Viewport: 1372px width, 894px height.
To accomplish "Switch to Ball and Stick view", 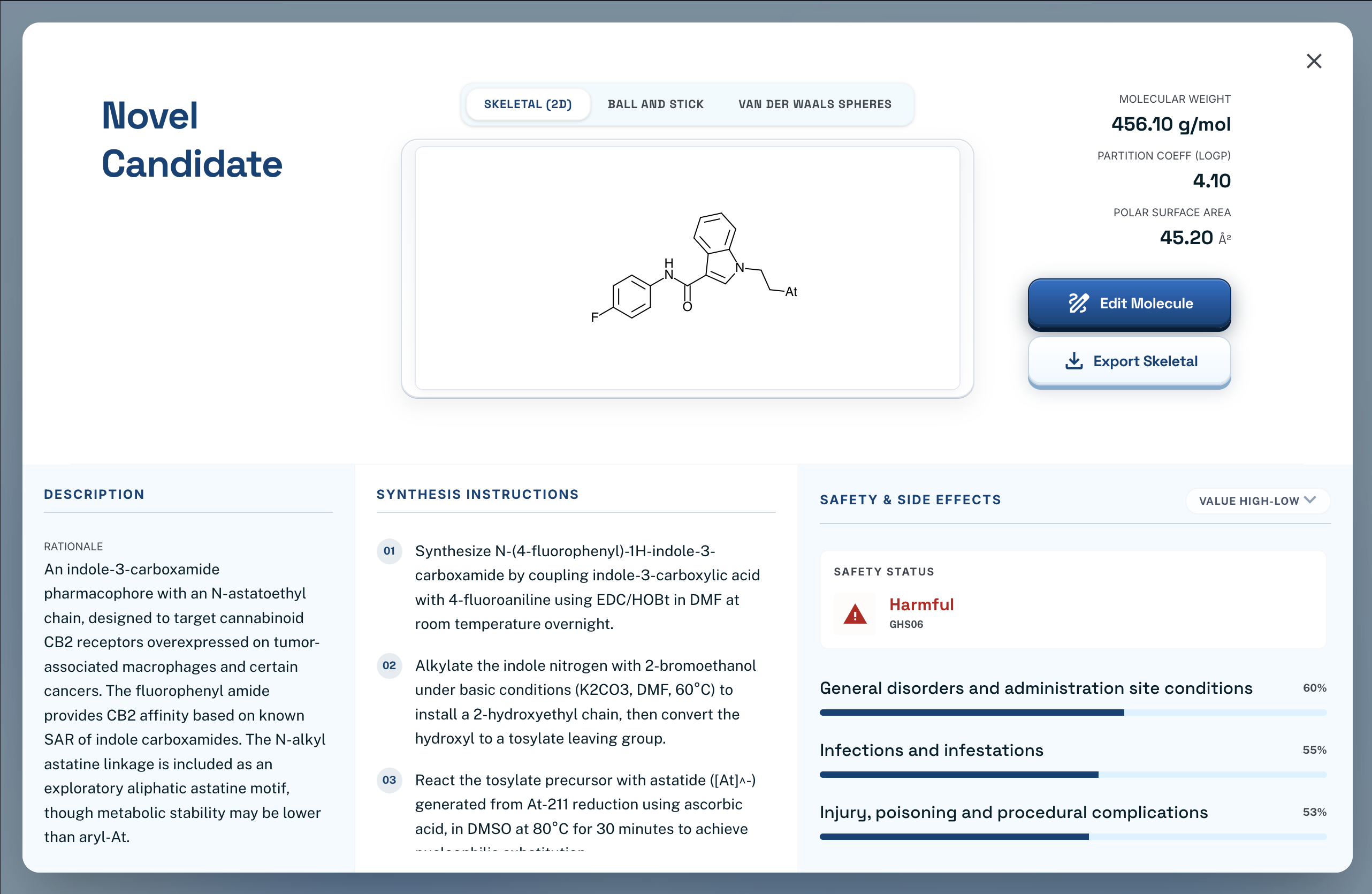I will [655, 104].
